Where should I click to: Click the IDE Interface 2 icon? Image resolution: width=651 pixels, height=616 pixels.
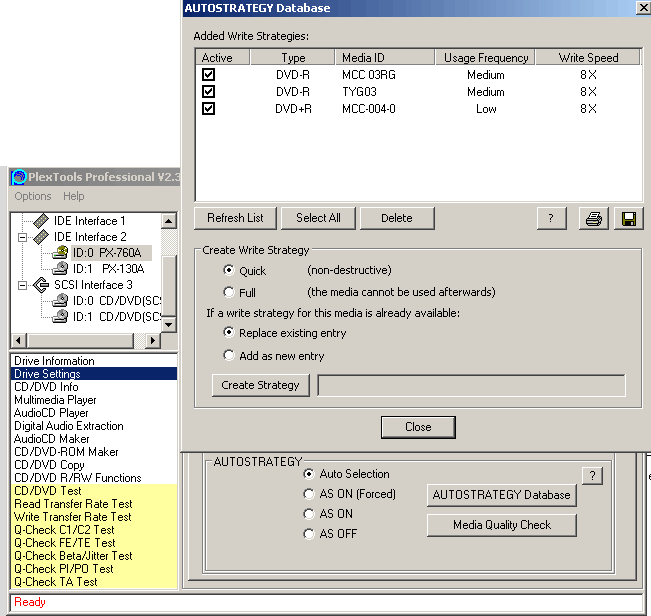(x=41, y=237)
